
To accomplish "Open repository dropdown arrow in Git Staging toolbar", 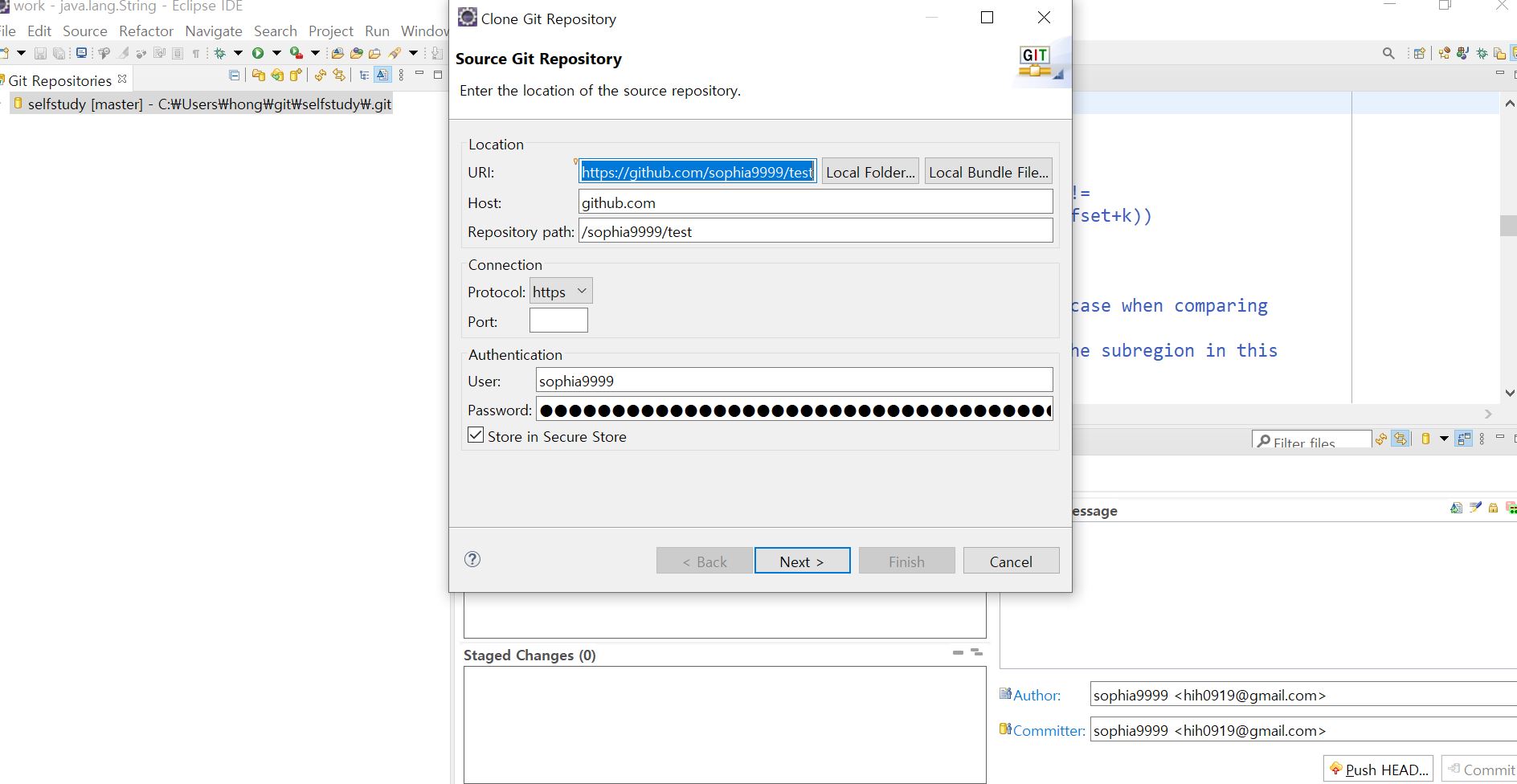I will coord(1444,439).
